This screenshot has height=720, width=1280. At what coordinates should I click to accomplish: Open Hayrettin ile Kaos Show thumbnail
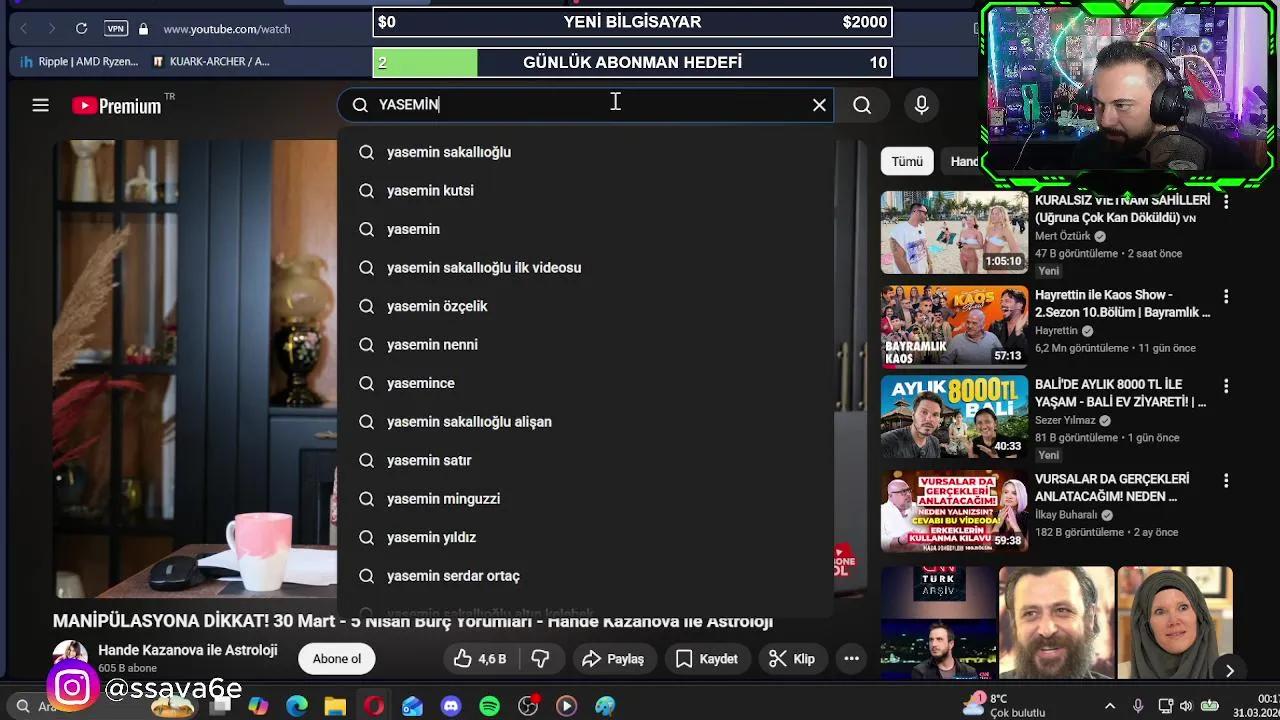tap(954, 327)
